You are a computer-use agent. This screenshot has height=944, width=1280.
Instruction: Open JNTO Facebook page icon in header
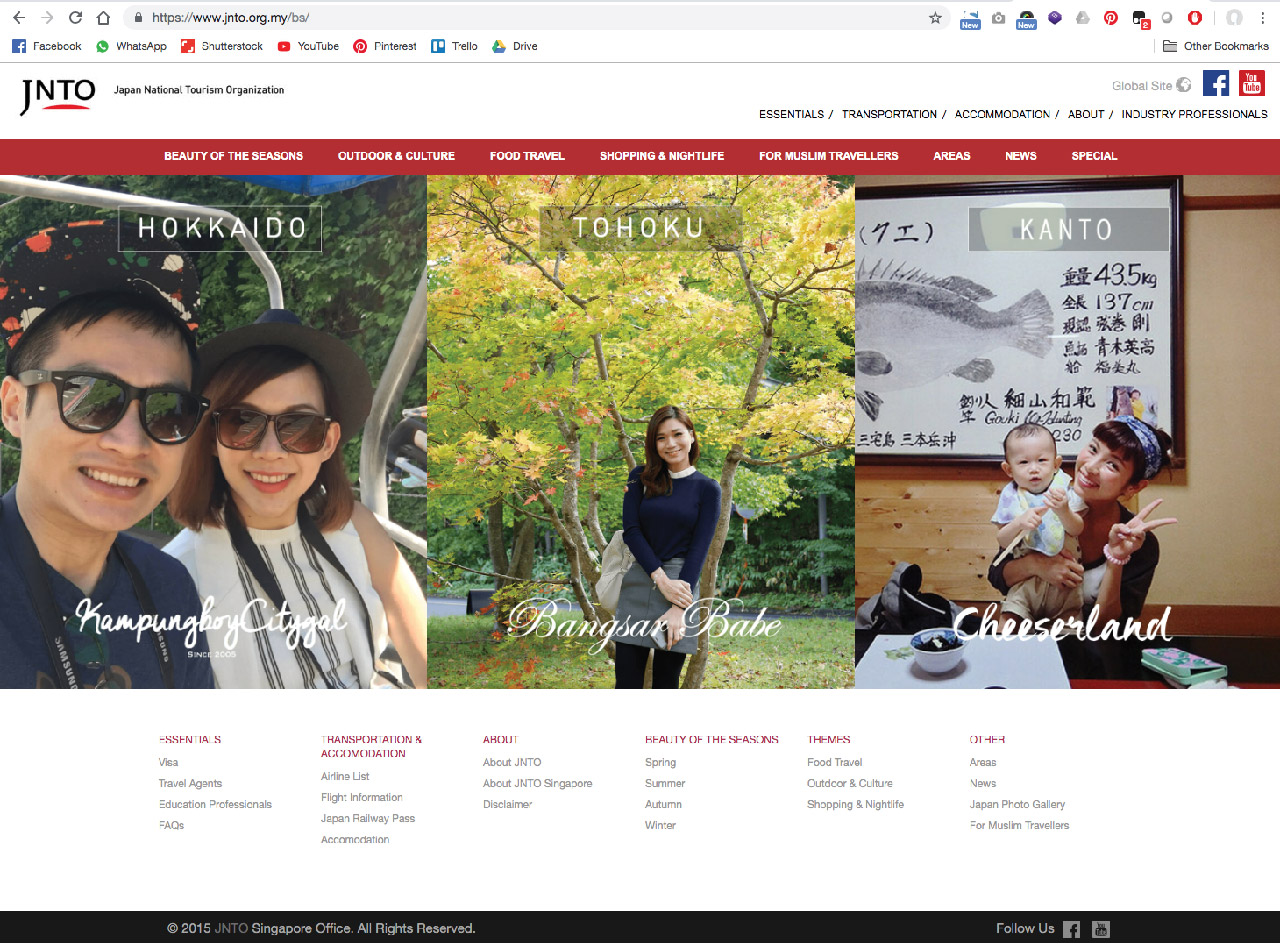[x=1215, y=83]
